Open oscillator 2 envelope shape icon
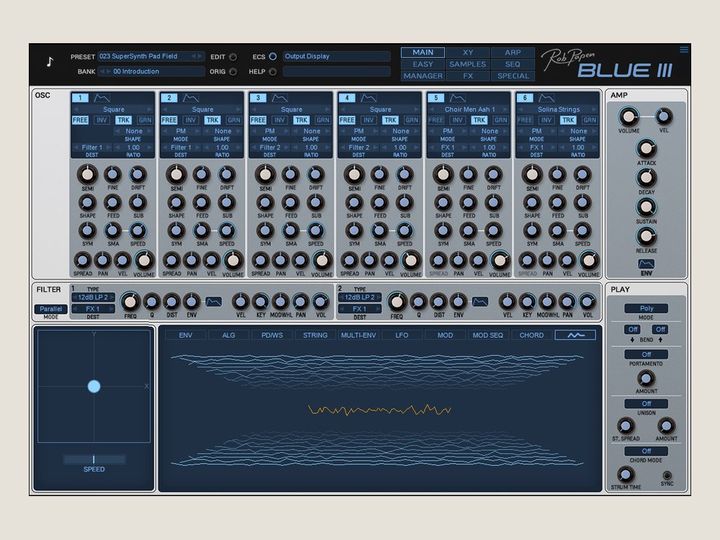 point(191,98)
